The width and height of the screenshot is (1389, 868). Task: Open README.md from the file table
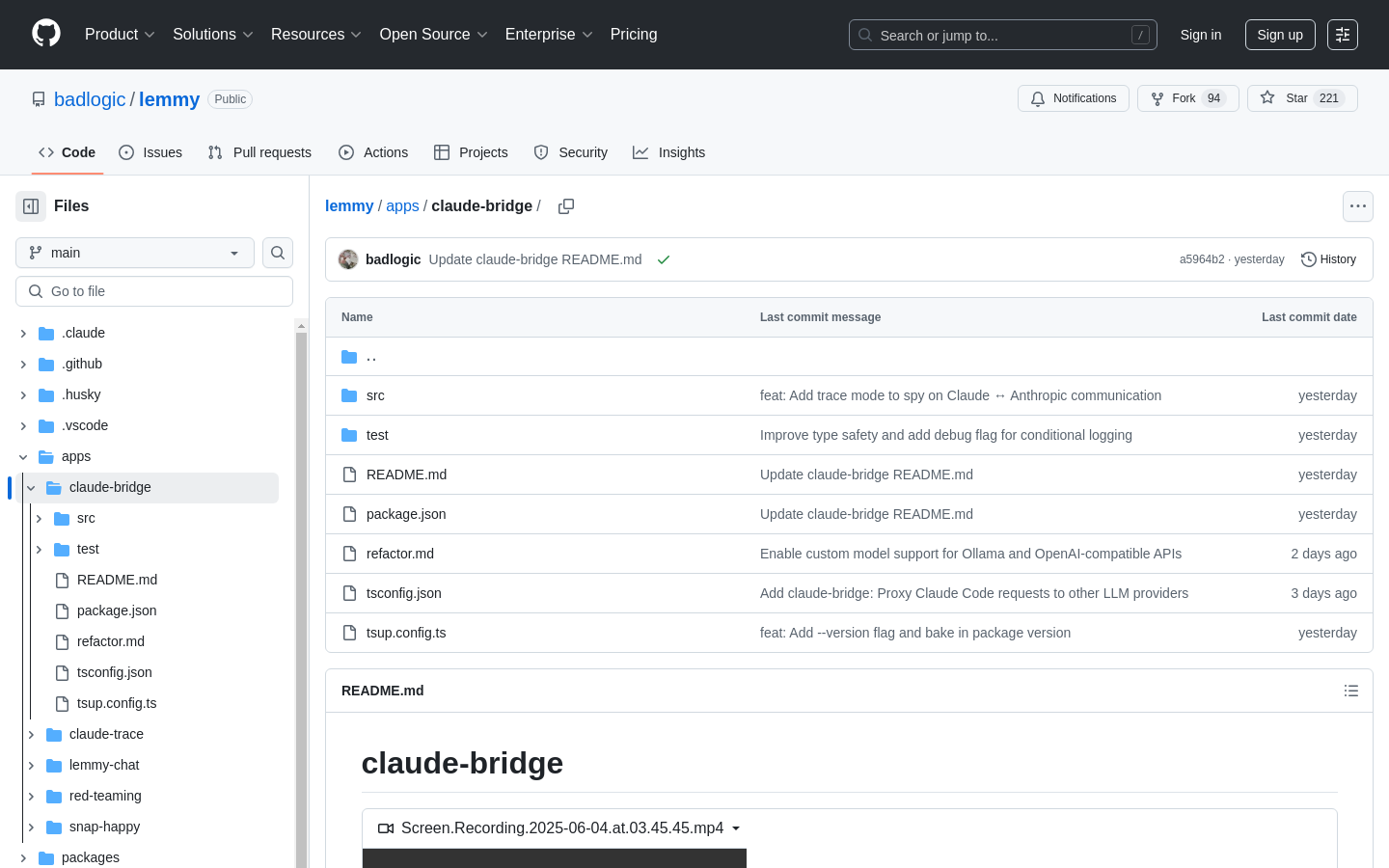pyautogui.click(x=406, y=475)
